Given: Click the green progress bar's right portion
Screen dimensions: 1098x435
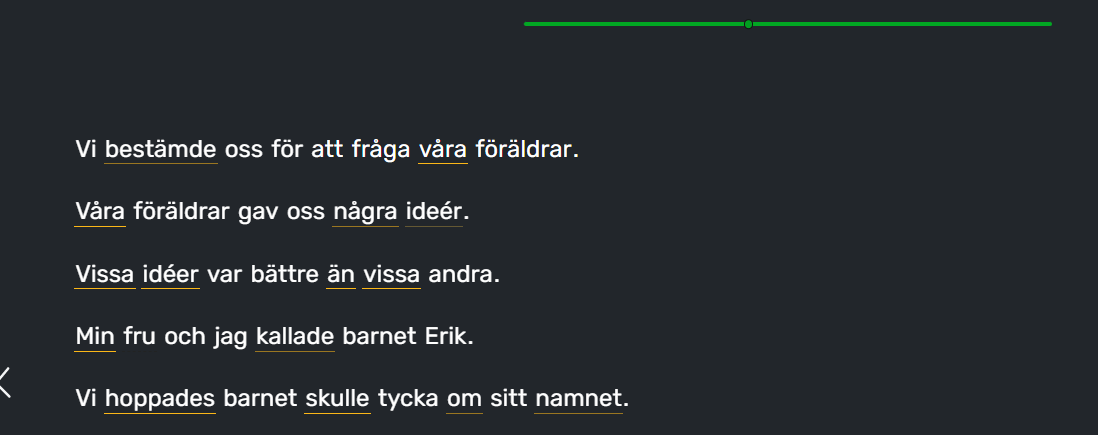Looking at the screenshot, I should 902,24.
